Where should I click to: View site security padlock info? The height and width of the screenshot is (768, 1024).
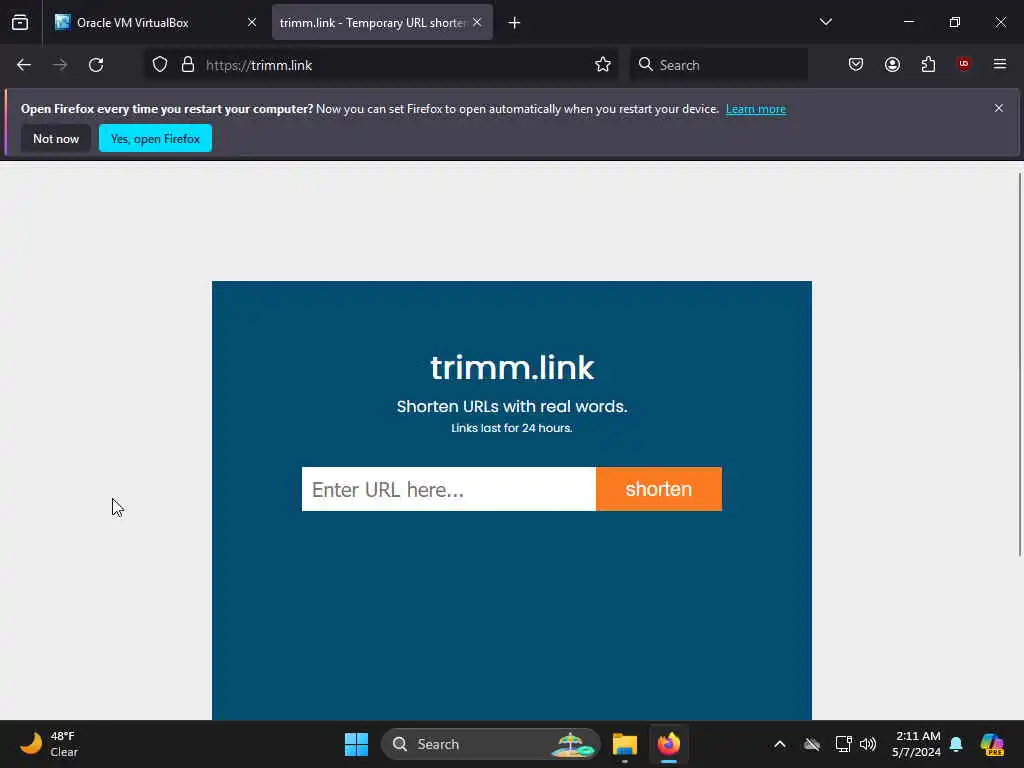pyautogui.click(x=188, y=65)
